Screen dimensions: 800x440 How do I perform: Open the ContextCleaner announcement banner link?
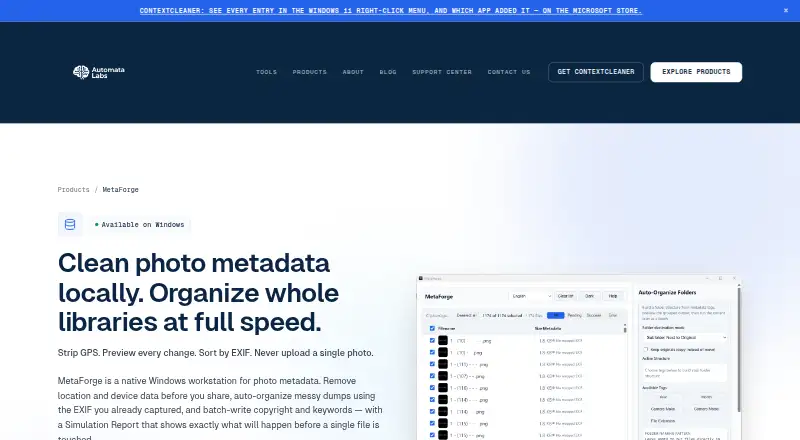390,10
